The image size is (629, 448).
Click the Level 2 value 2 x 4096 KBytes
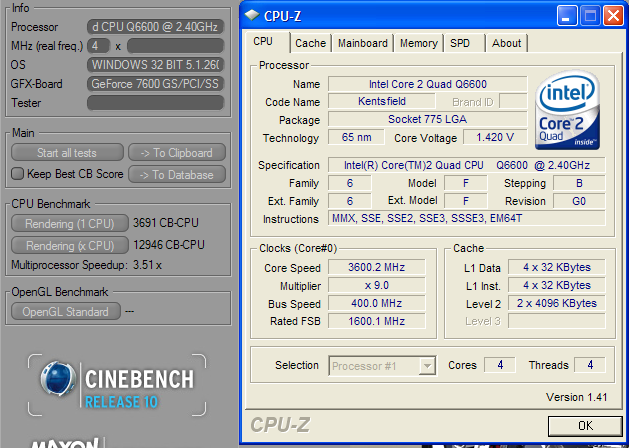557,303
